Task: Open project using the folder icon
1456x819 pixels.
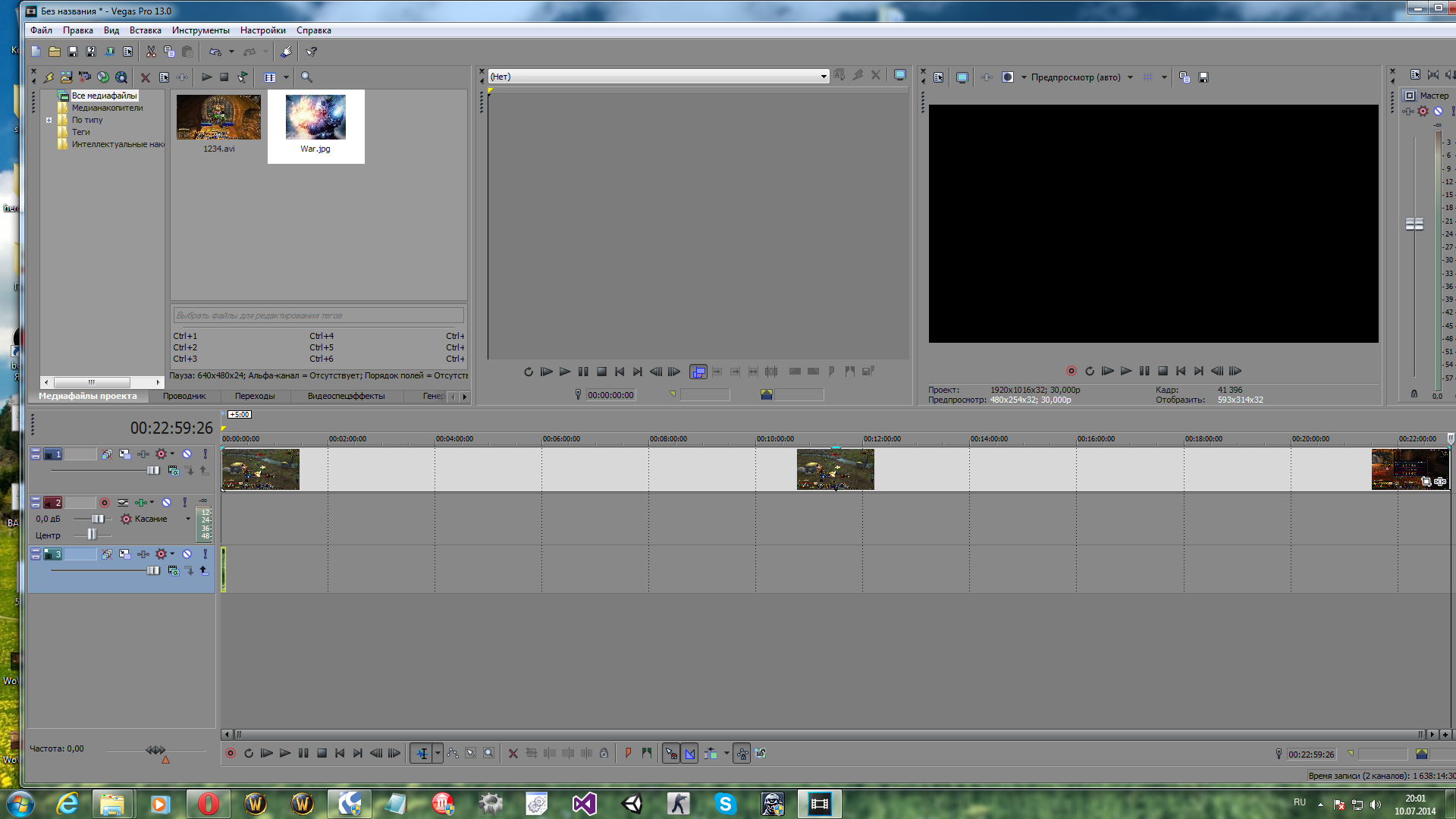Action: (x=55, y=52)
